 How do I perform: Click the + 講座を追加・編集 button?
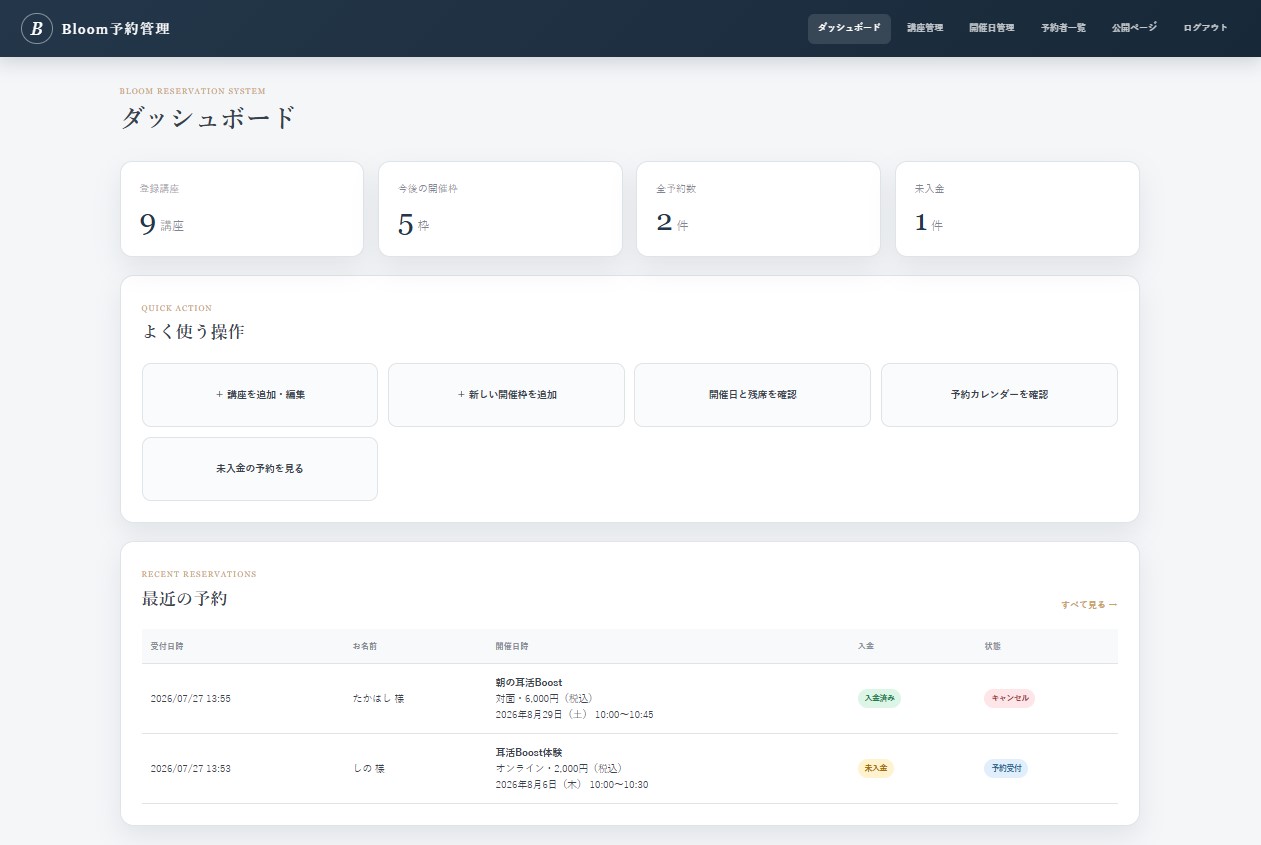[x=260, y=395]
